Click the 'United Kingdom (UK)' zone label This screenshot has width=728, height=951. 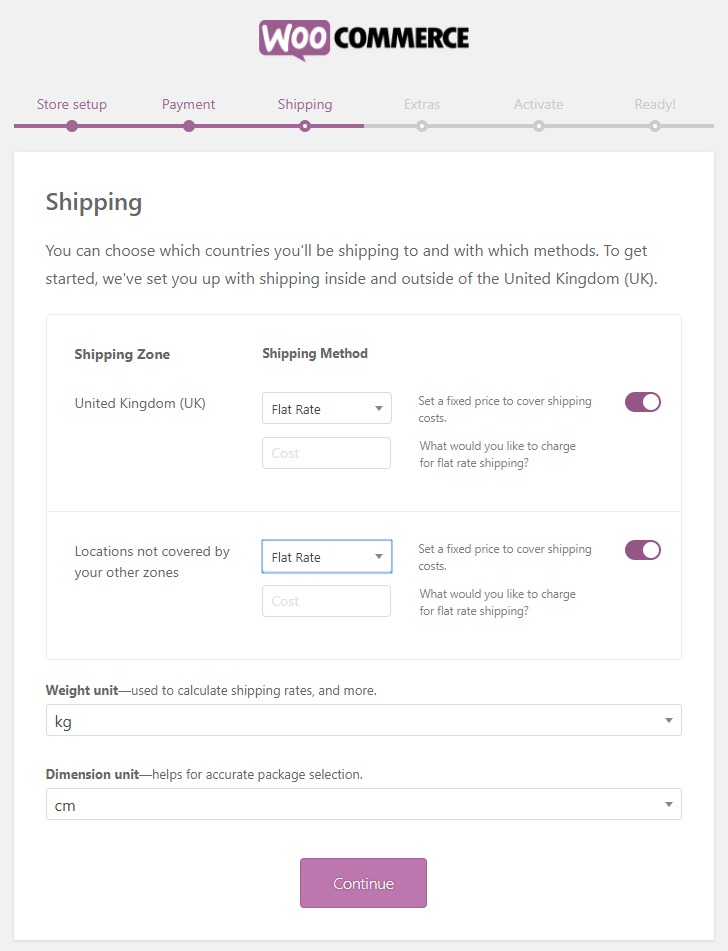click(x=140, y=403)
